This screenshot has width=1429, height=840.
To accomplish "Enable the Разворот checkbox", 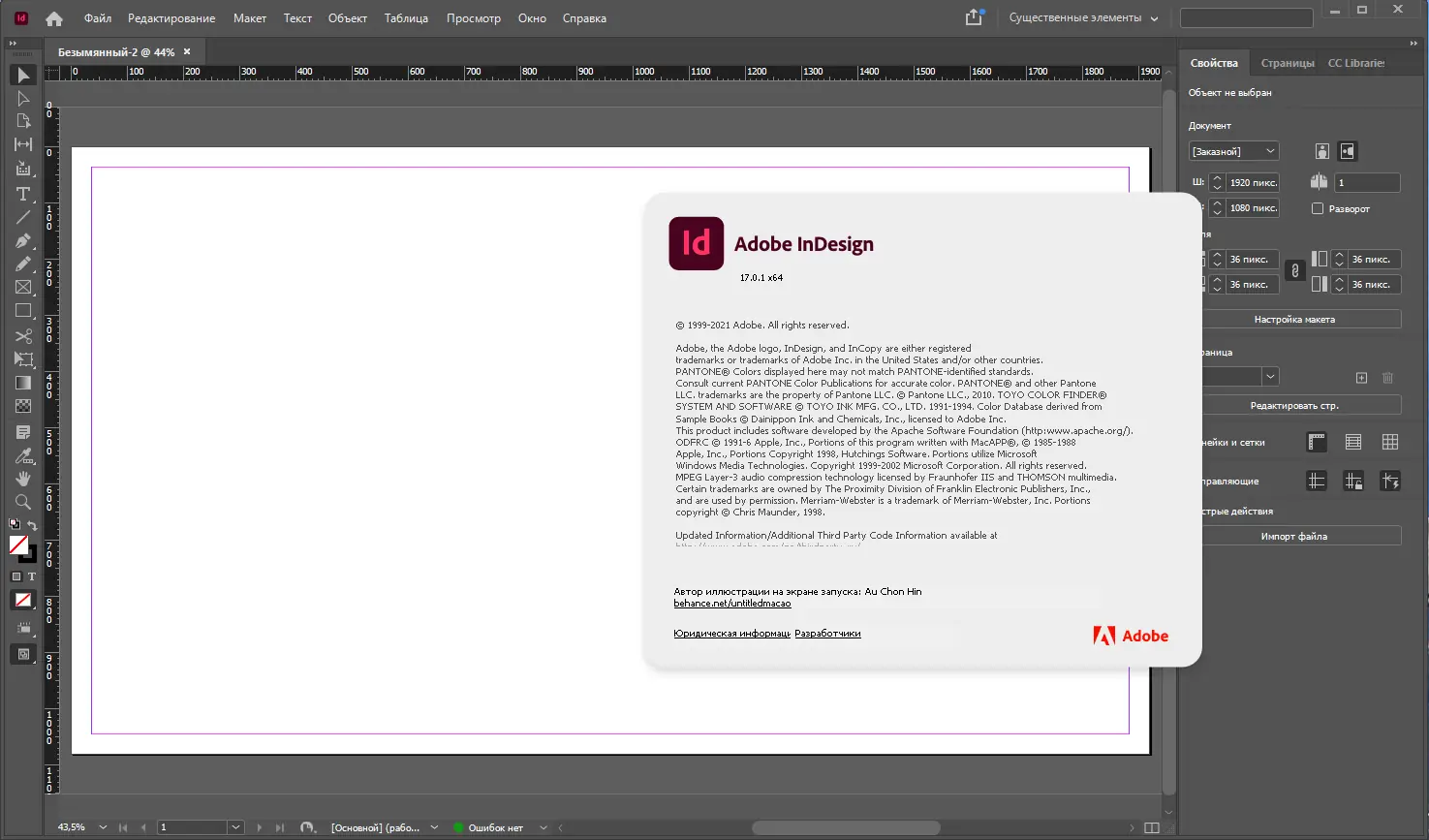I will 1318,208.
